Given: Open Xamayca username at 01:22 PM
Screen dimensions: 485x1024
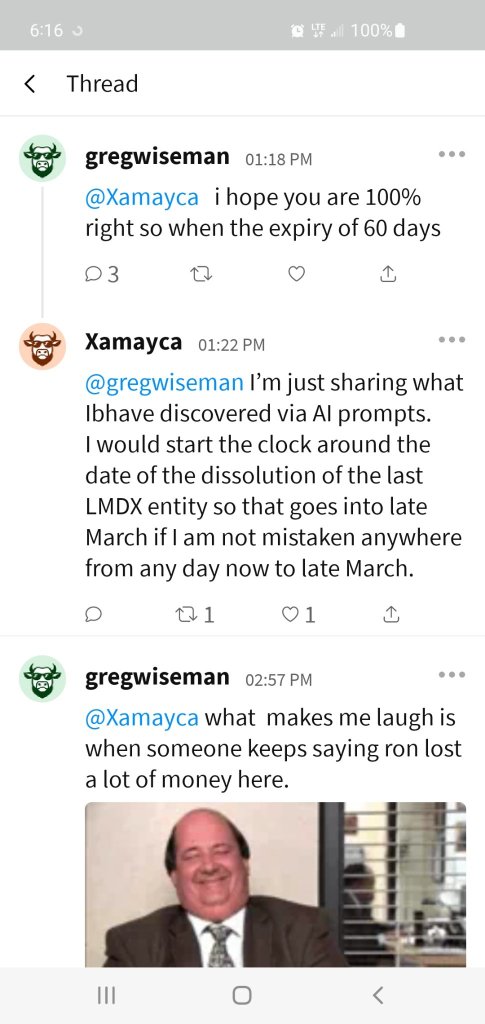Looking at the screenshot, I should [x=134, y=342].
